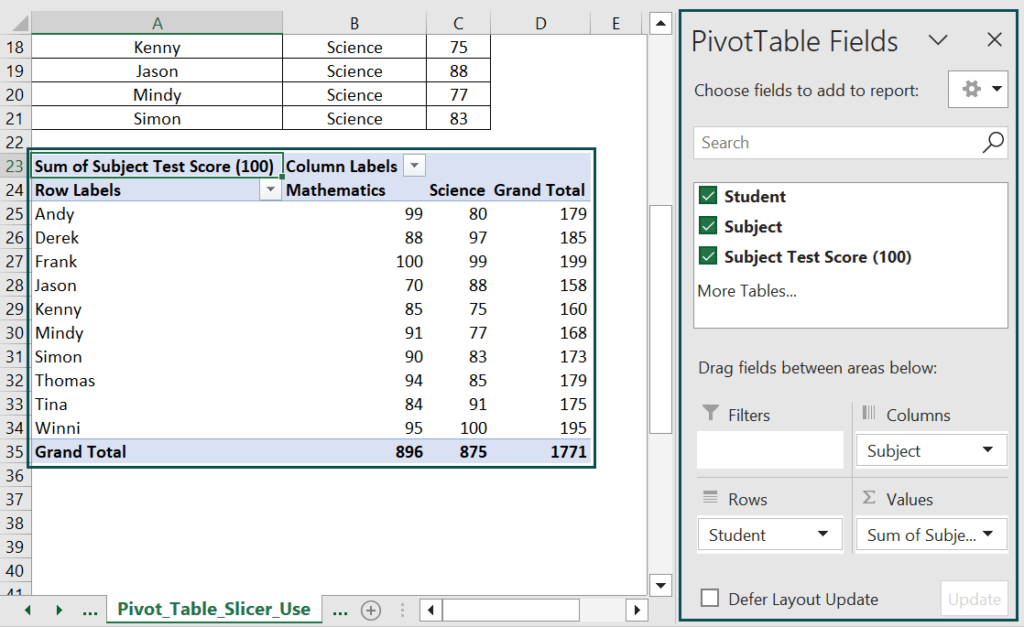
Task: Open the task pane options chevron
Action: [x=938, y=40]
